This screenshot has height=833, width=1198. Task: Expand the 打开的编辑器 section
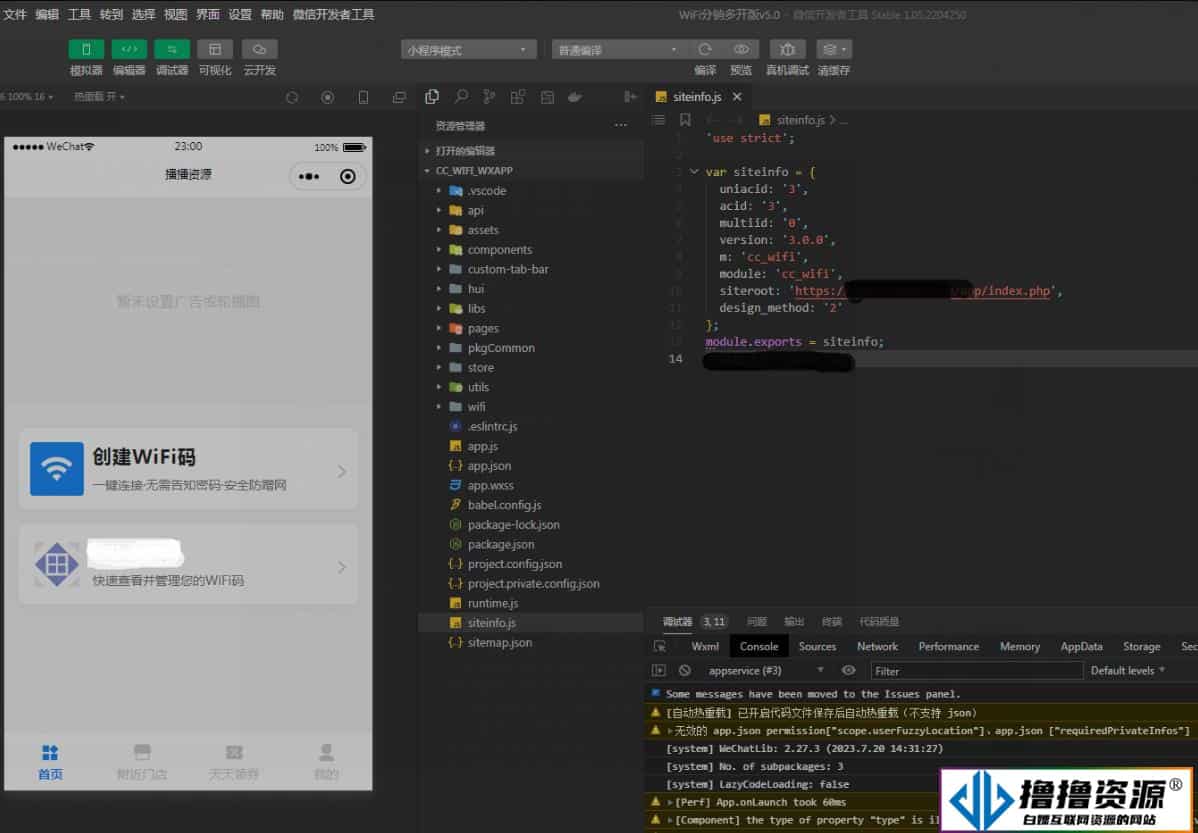pyautogui.click(x=531, y=151)
